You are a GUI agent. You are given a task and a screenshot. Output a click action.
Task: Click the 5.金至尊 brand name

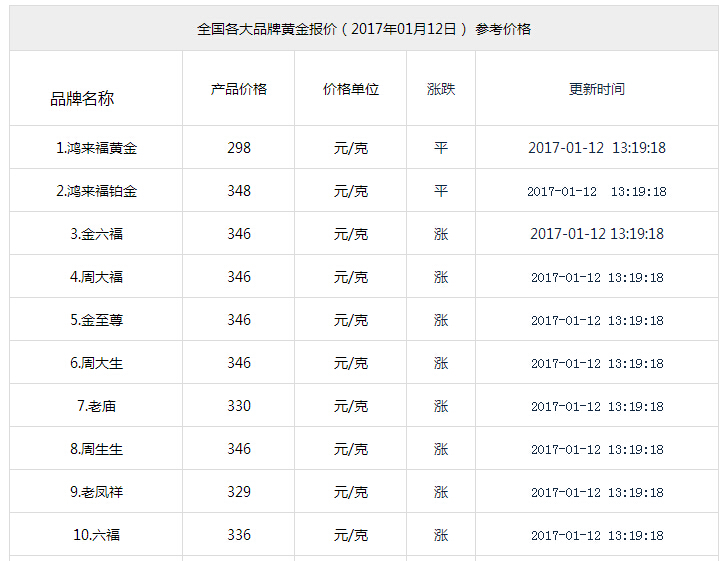click(x=96, y=320)
